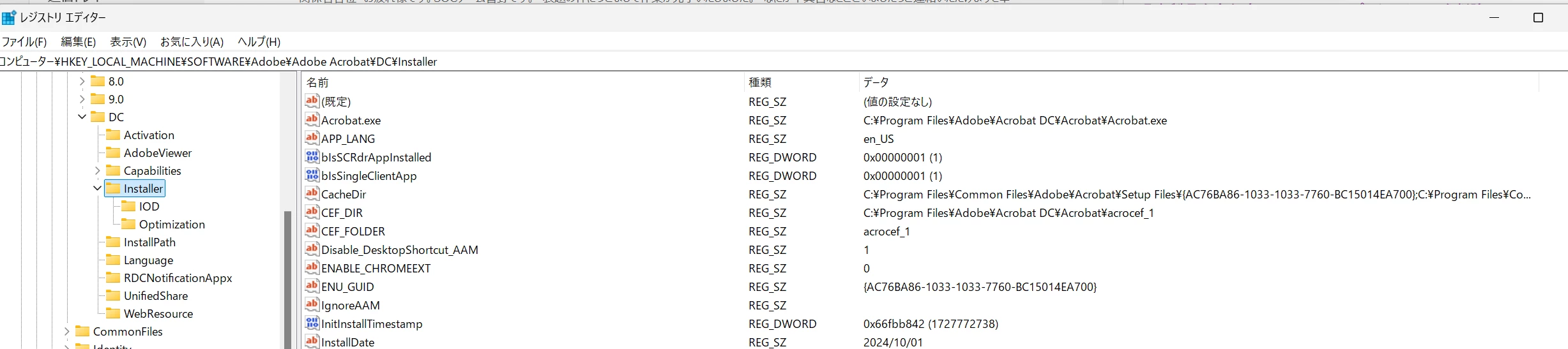This screenshot has width=1568, height=349.
Task: Collapse the Installer key
Action: click(x=97, y=188)
